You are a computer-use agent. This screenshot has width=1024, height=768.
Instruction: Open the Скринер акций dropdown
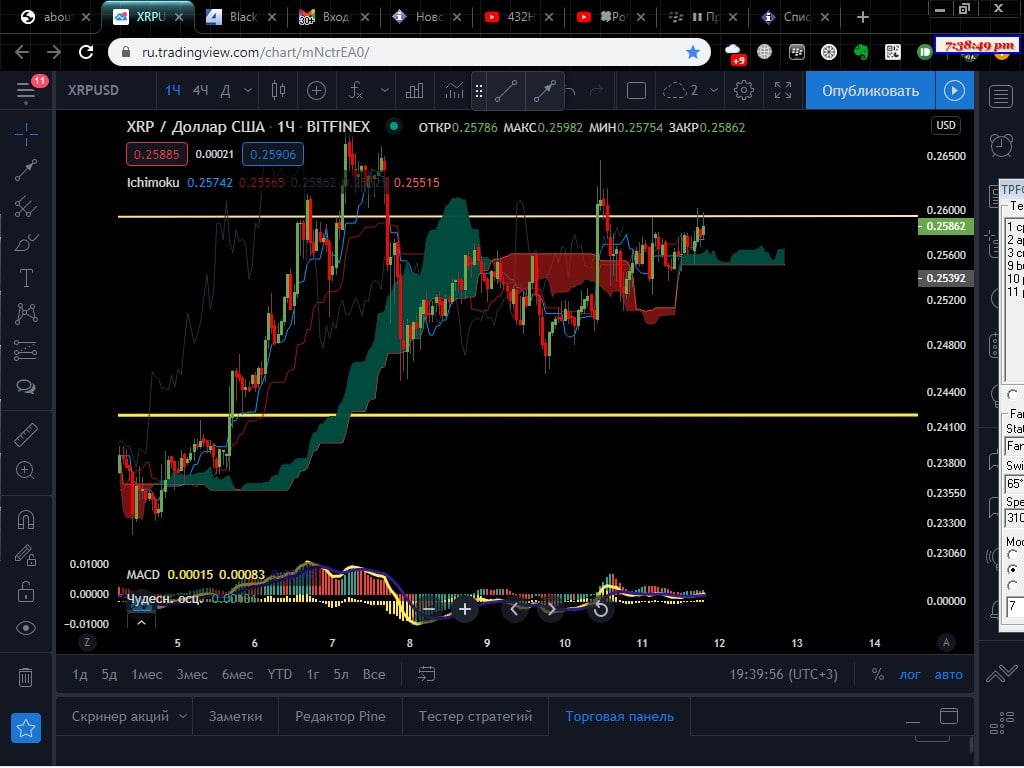[129, 716]
